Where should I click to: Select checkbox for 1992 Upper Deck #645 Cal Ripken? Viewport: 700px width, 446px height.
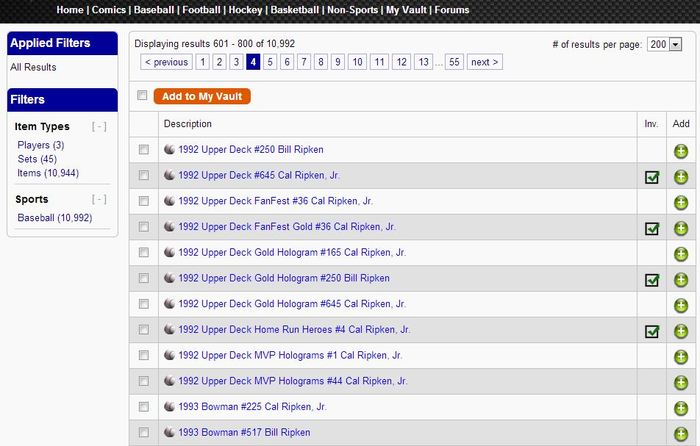(x=144, y=175)
